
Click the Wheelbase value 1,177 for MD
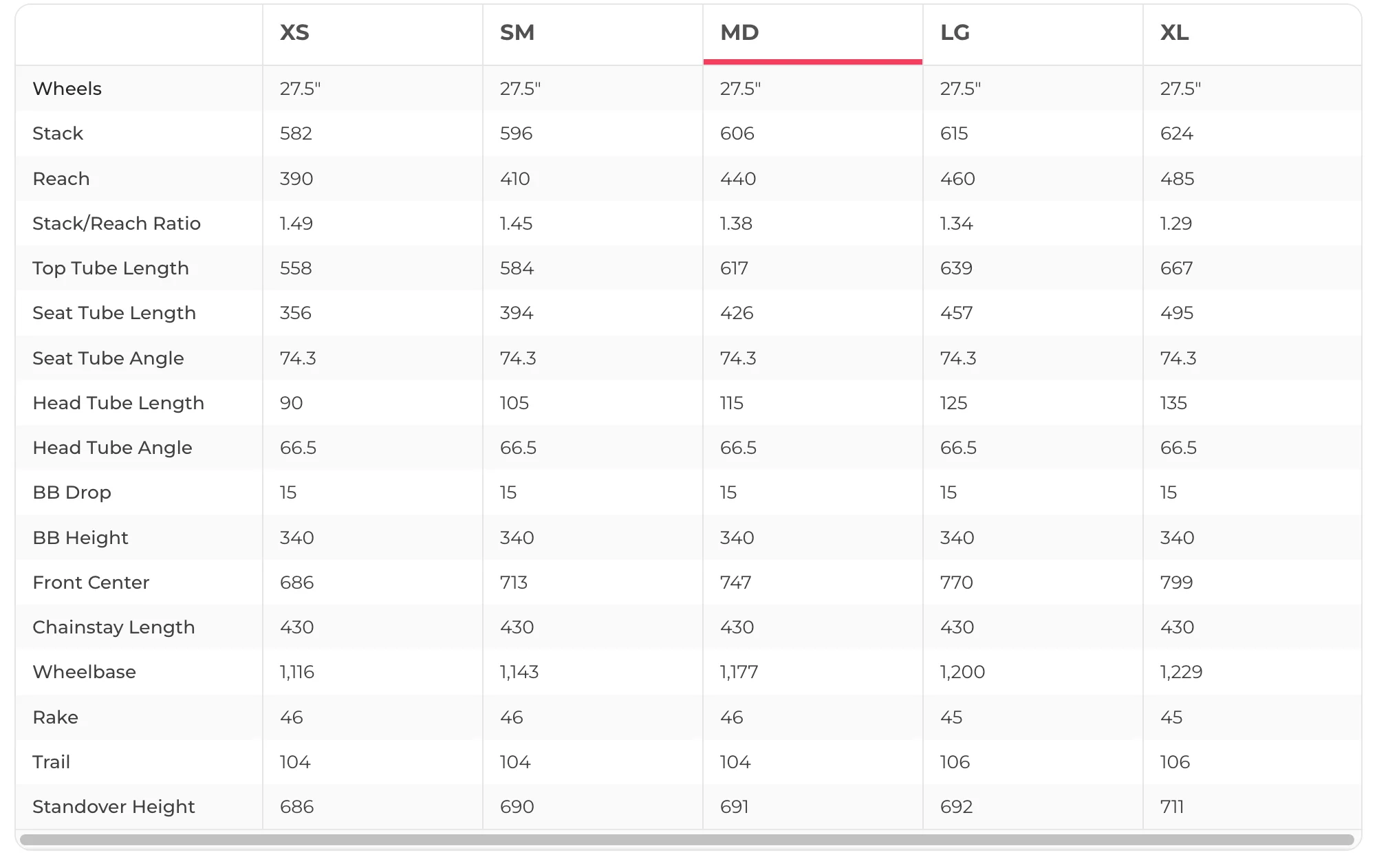[x=739, y=672]
